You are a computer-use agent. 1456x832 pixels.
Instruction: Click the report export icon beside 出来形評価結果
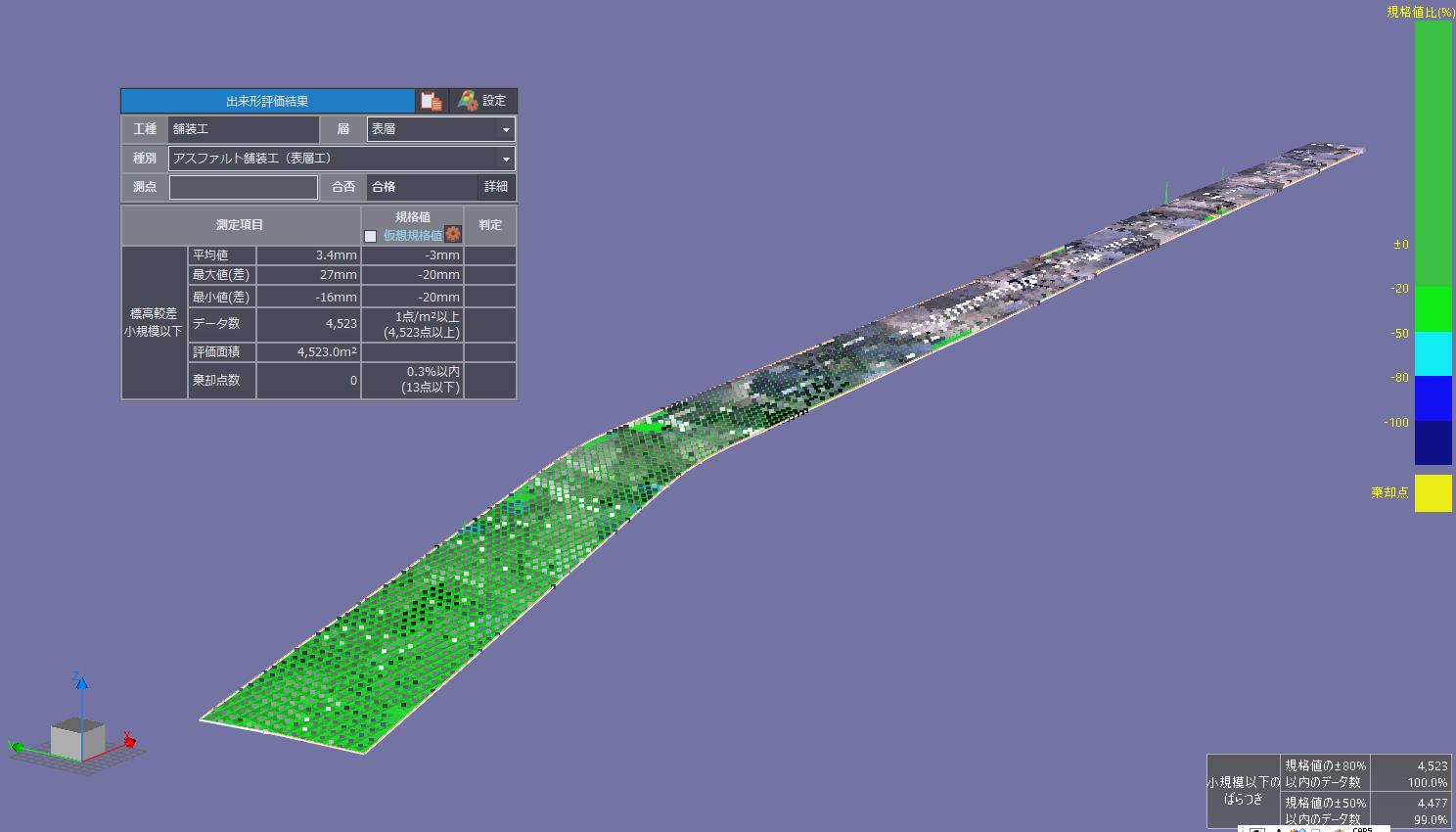[431, 101]
